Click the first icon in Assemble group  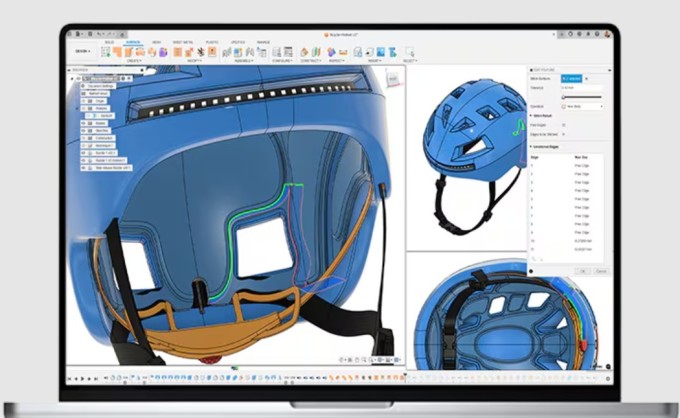click(x=226, y=52)
